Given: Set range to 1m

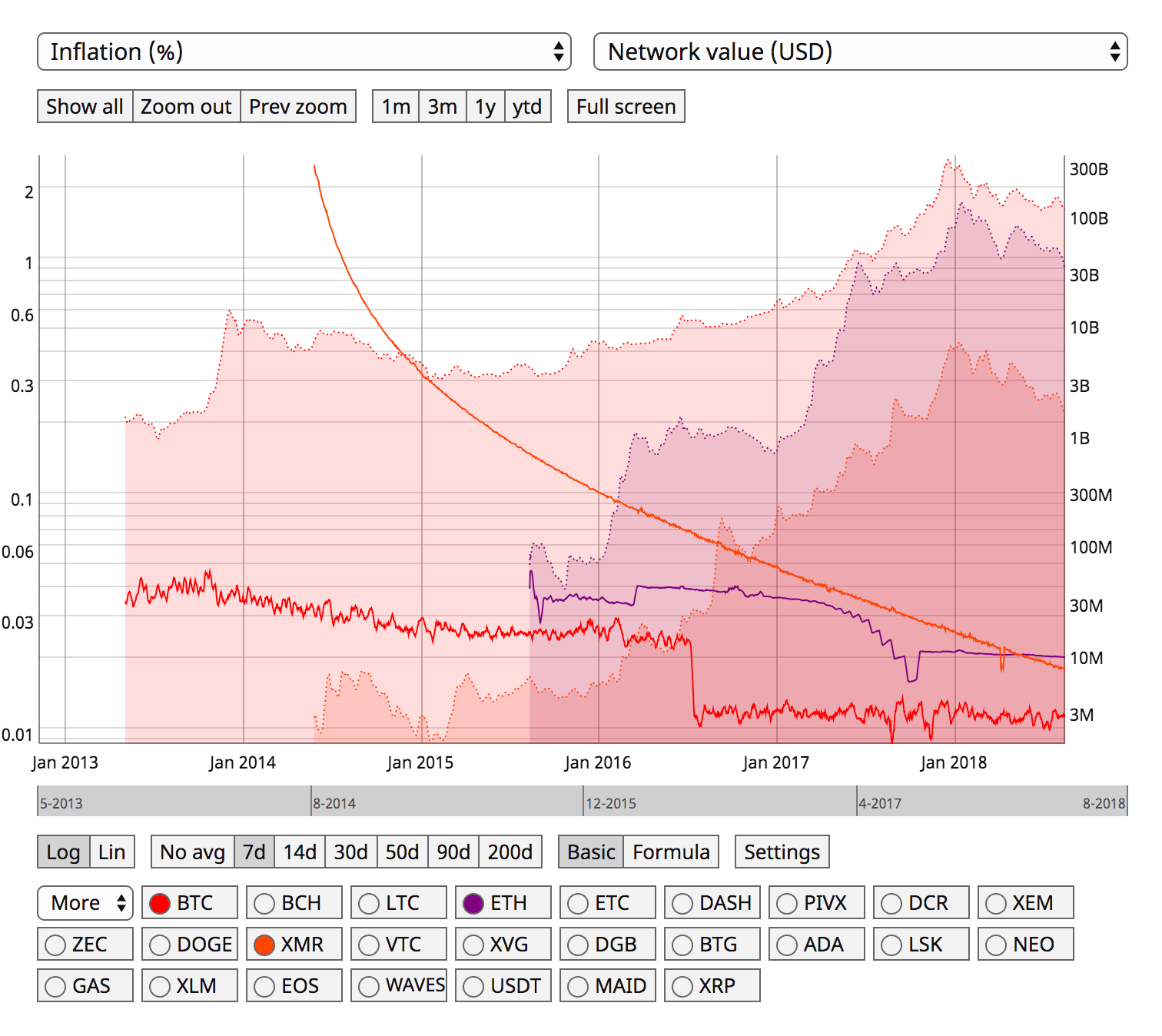Looking at the screenshot, I should [x=396, y=106].
